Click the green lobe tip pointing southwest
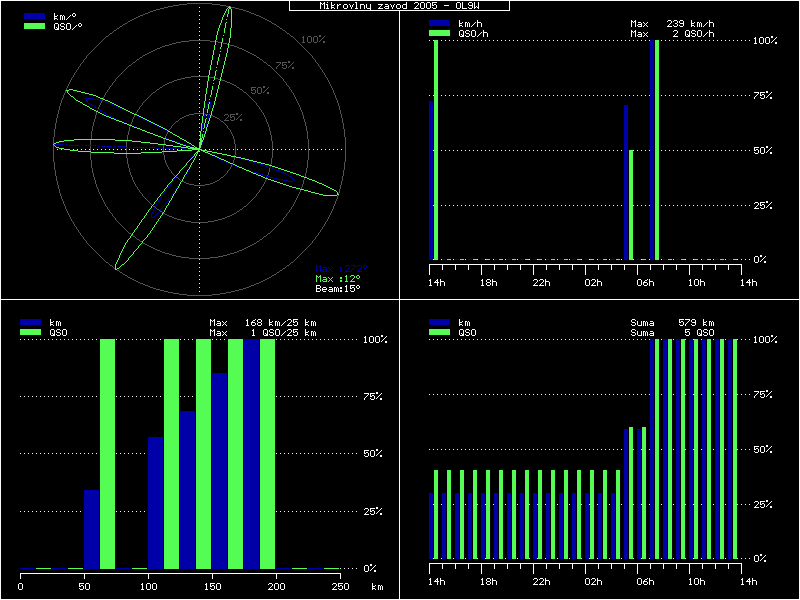Viewport: 800px width, 600px height. click(x=117, y=267)
